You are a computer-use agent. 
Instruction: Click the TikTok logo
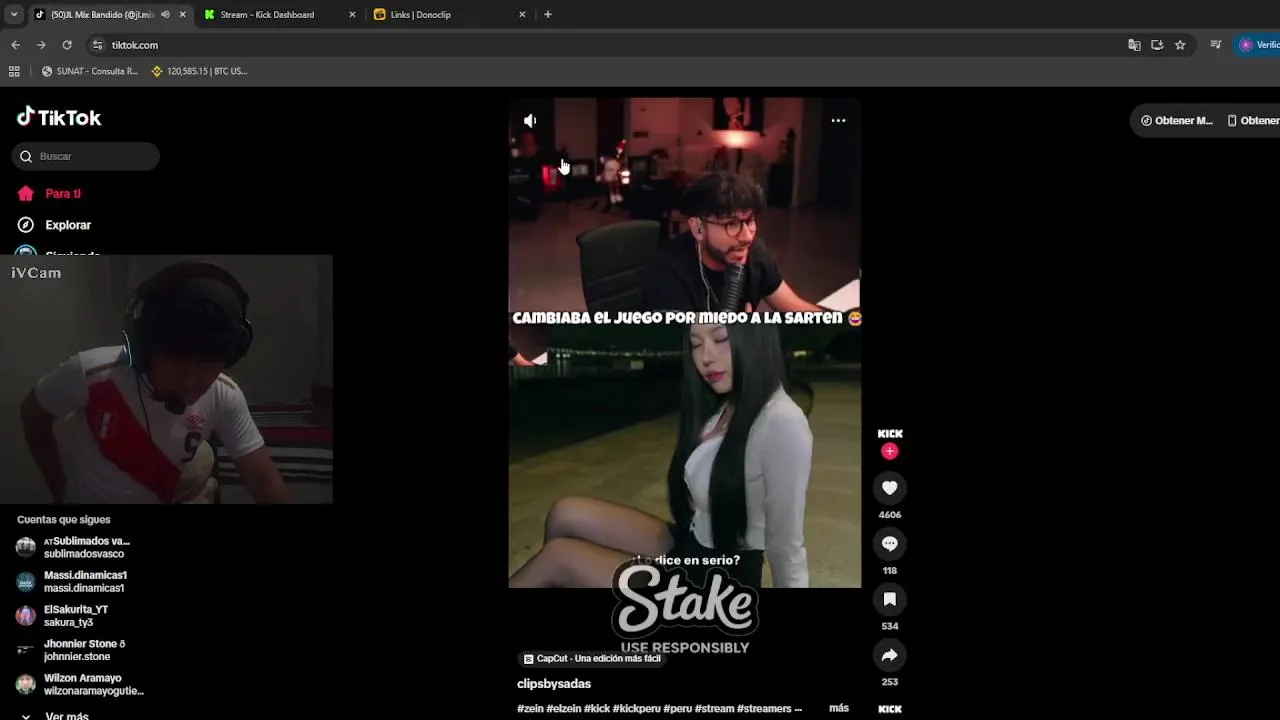coord(59,117)
